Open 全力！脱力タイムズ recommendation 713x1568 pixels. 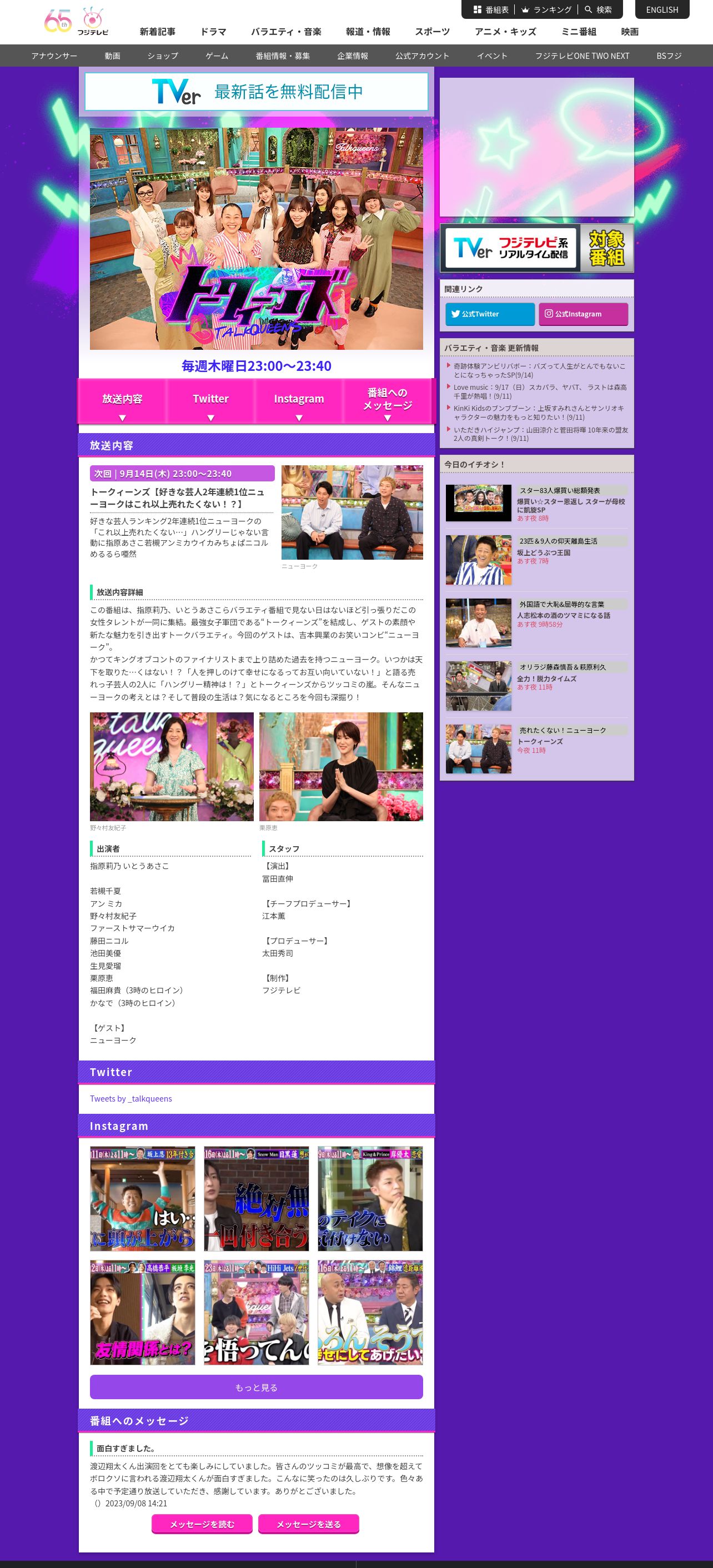(x=536, y=686)
